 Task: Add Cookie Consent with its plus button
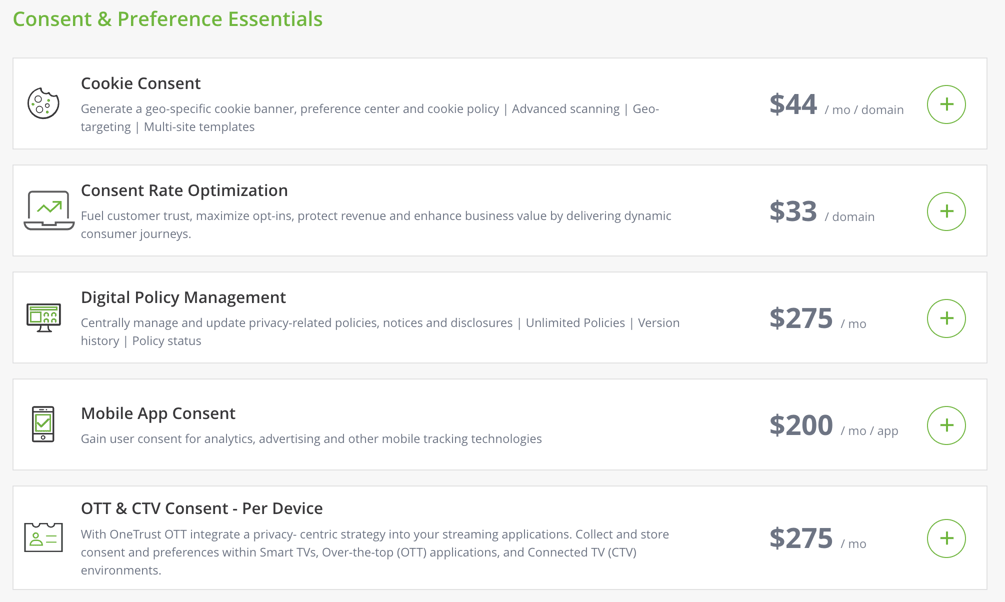click(x=946, y=104)
